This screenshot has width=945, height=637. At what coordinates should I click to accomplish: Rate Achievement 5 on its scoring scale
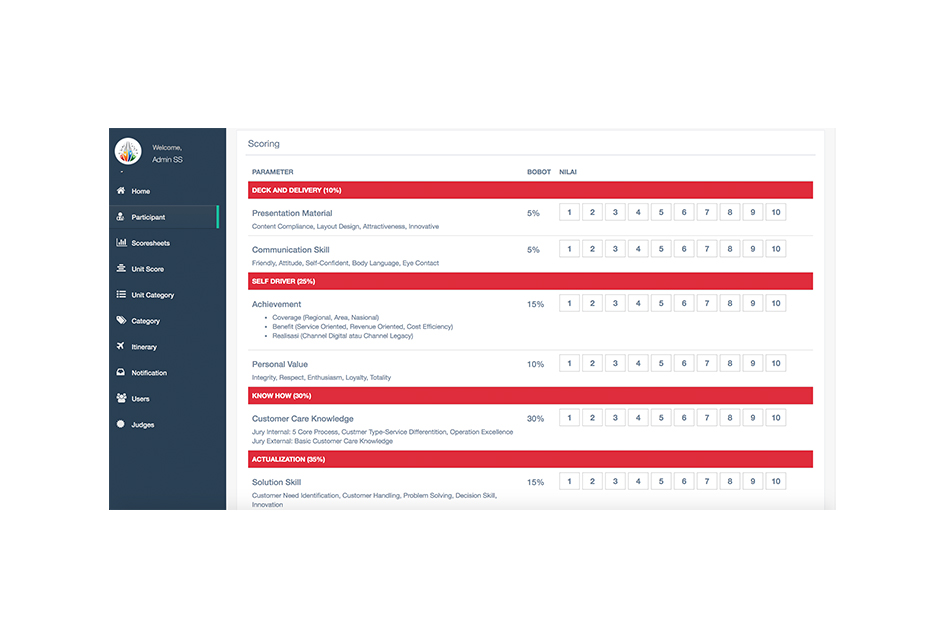coord(661,302)
